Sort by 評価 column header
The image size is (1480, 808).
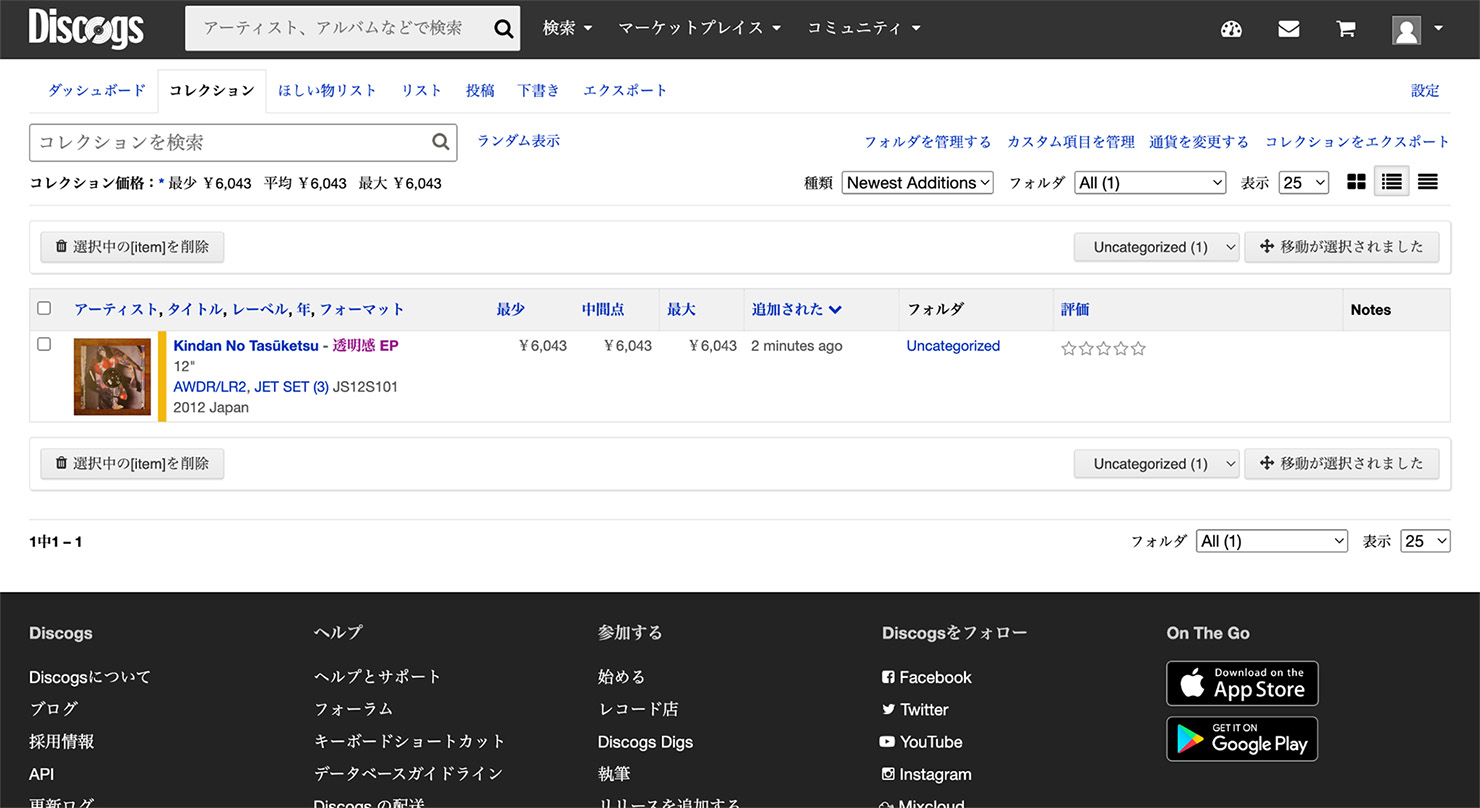(x=1075, y=309)
